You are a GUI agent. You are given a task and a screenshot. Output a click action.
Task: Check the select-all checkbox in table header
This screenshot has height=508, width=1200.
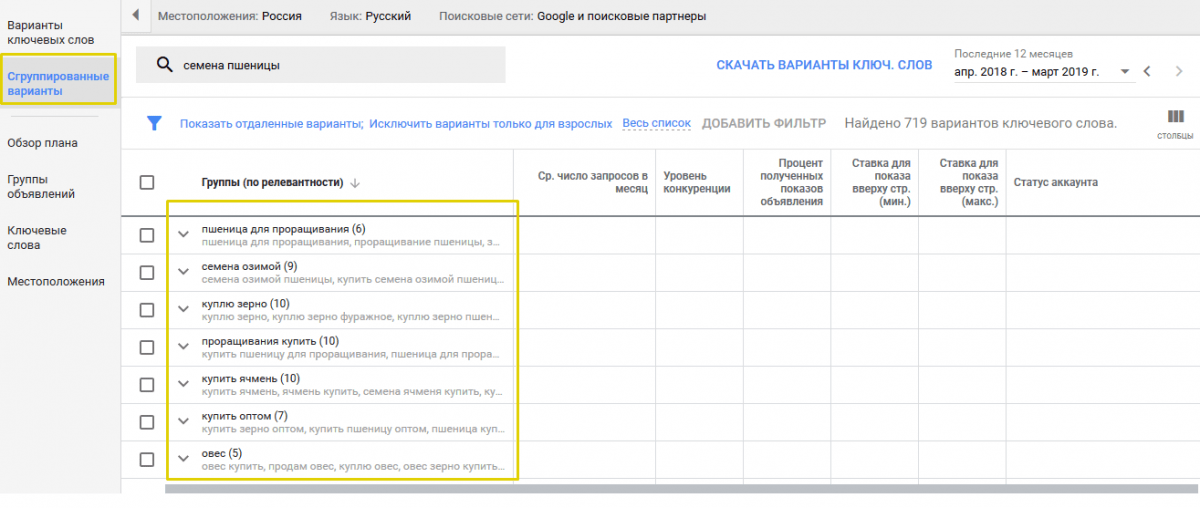[x=147, y=182]
